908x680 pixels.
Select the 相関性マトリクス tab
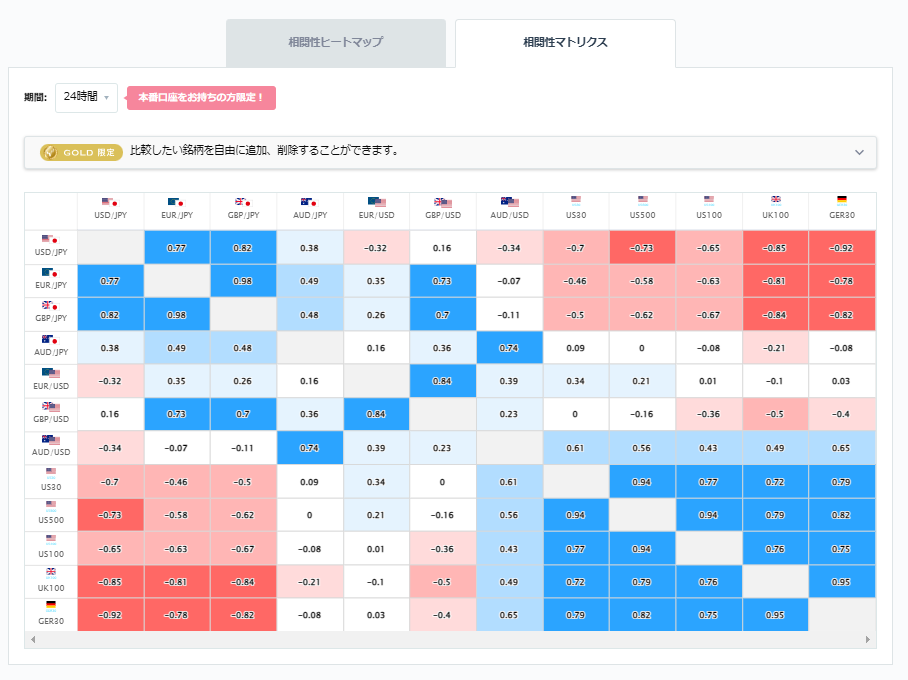pos(563,42)
